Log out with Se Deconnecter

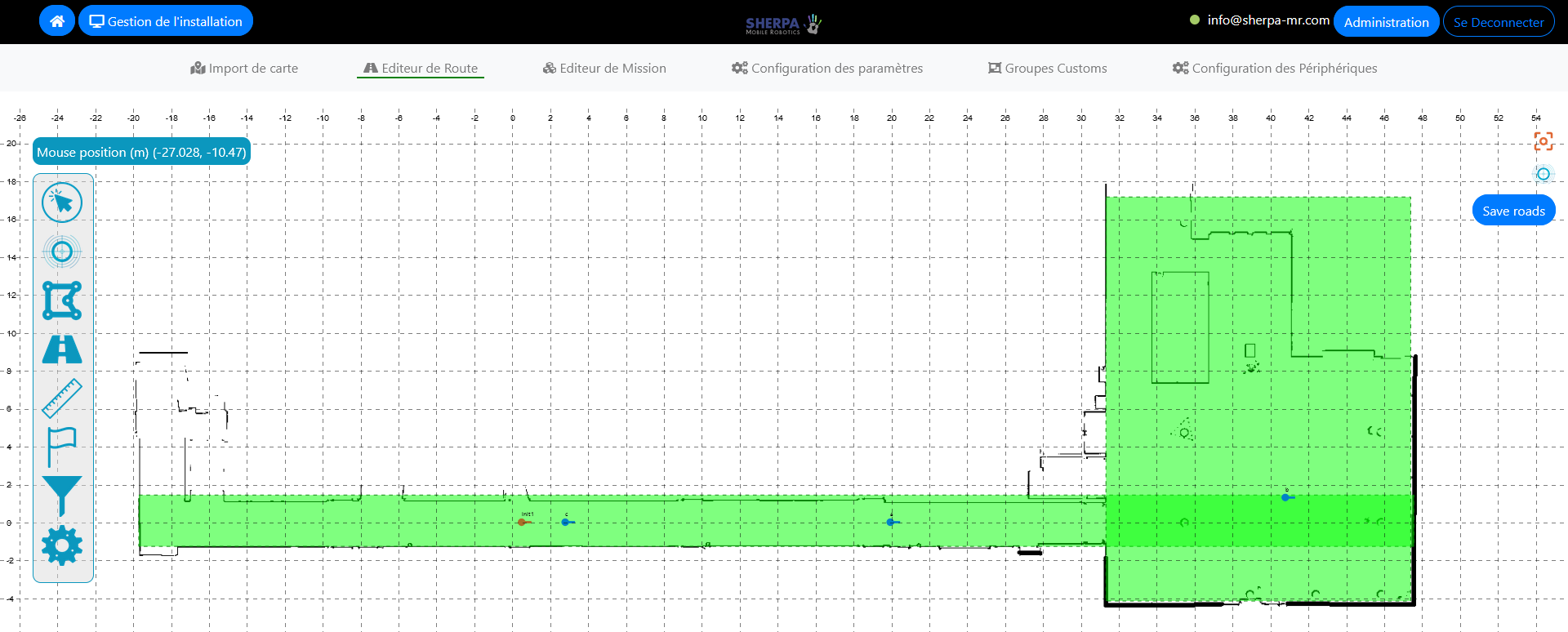click(1498, 22)
